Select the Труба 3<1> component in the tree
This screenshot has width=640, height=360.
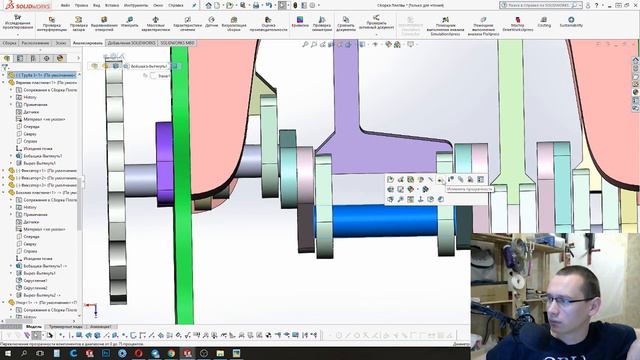pyautogui.click(x=42, y=75)
